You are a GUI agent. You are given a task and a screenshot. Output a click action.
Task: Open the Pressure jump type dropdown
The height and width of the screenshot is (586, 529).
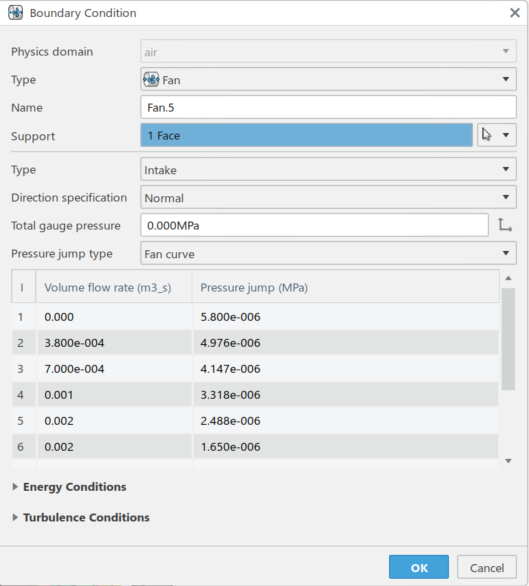click(328, 253)
